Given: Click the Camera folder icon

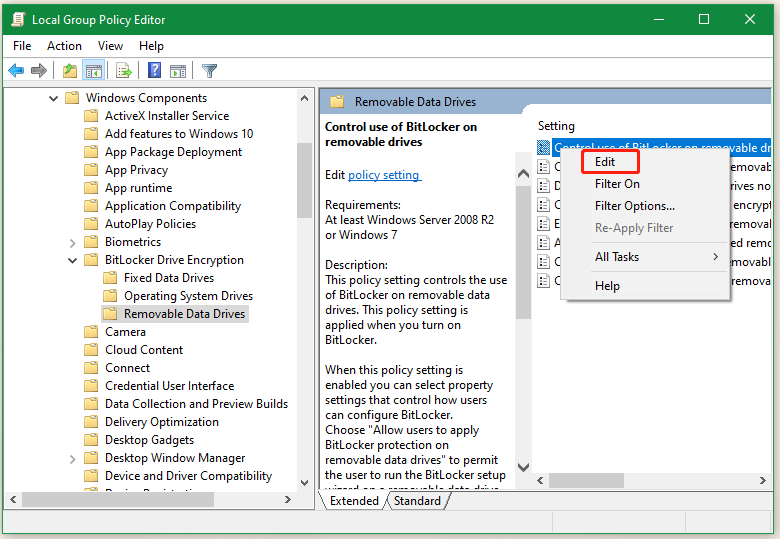Looking at the screenshot, I should (91, 332).
